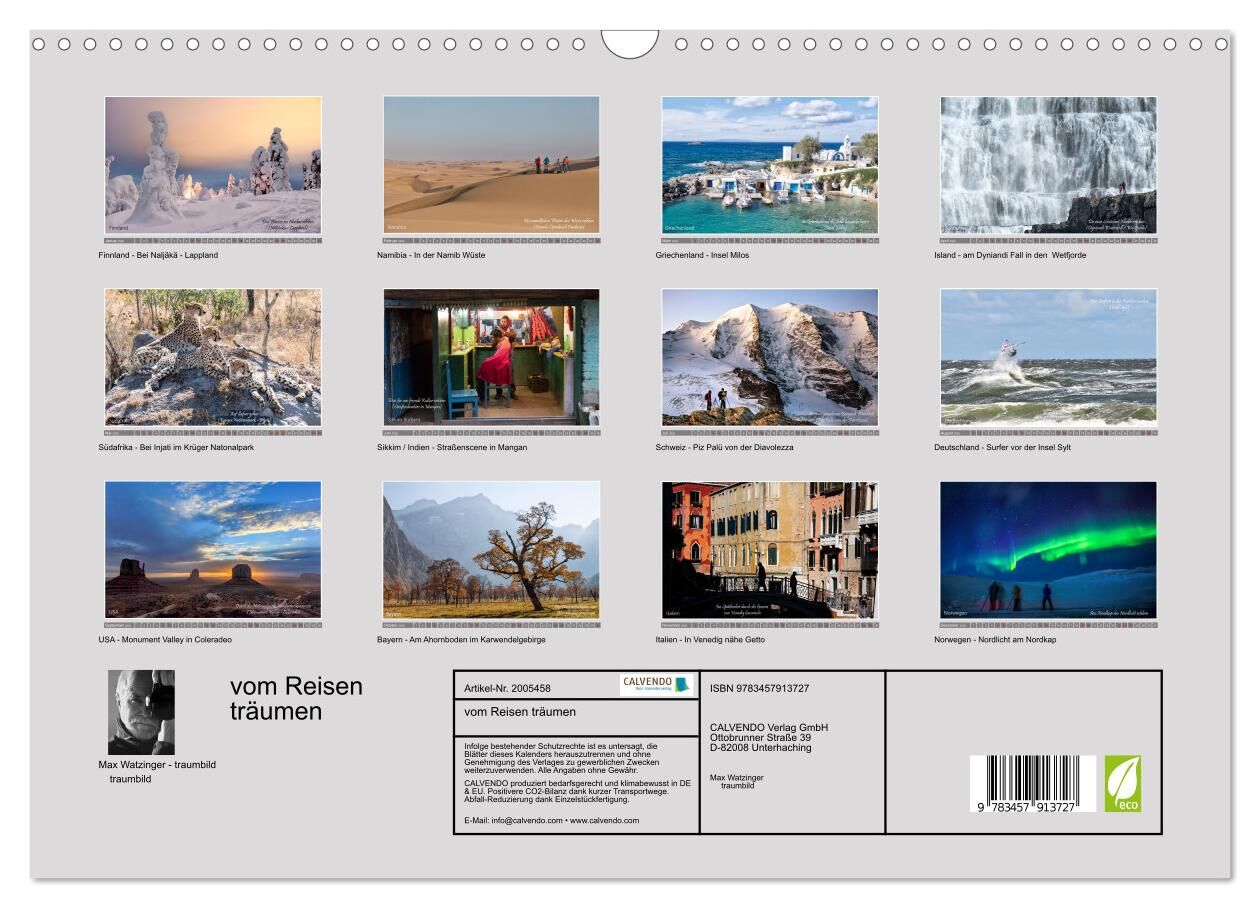Select the Dyniandi waterfall photo

[1048, 165]
